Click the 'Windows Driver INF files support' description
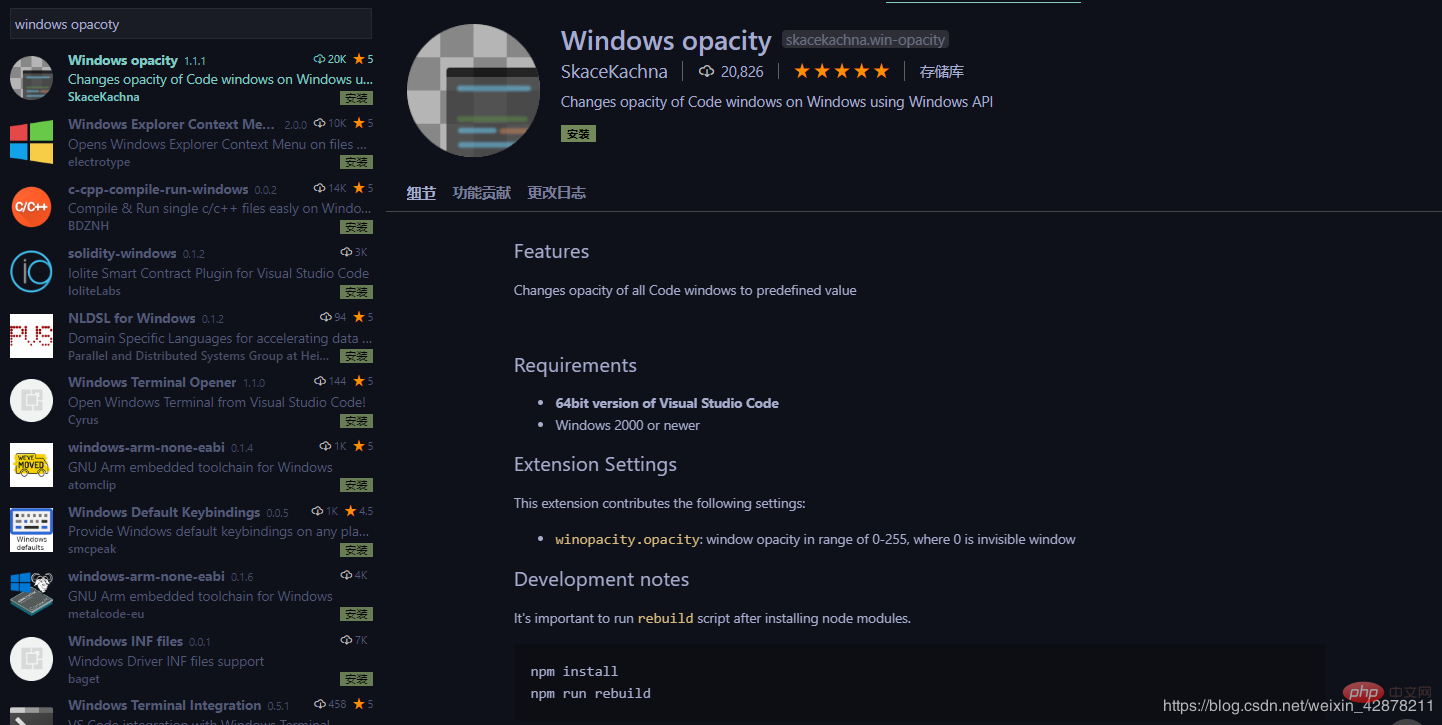 tap(166, 661)
